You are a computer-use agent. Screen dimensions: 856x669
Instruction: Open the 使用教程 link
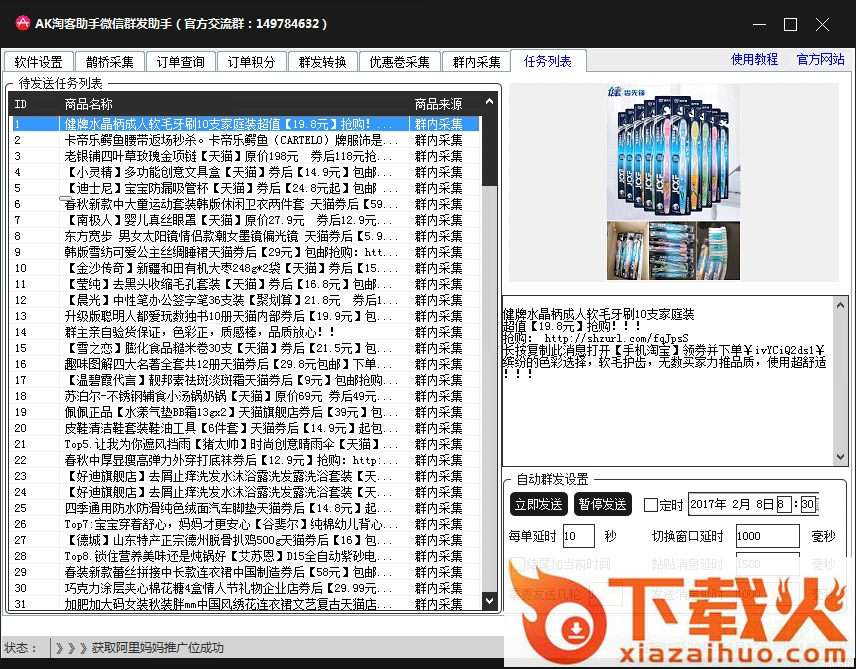tap(754, 60)
